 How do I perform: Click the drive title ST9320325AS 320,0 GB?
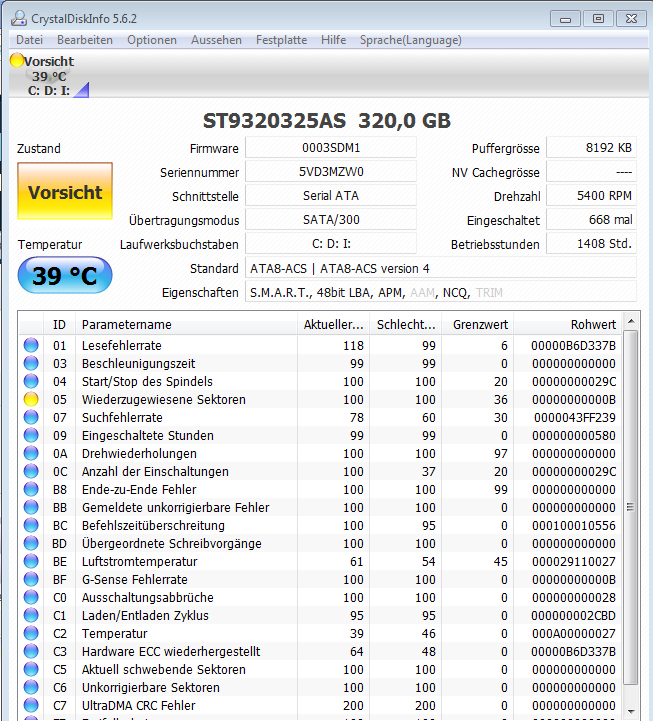[x=326, y=120]
